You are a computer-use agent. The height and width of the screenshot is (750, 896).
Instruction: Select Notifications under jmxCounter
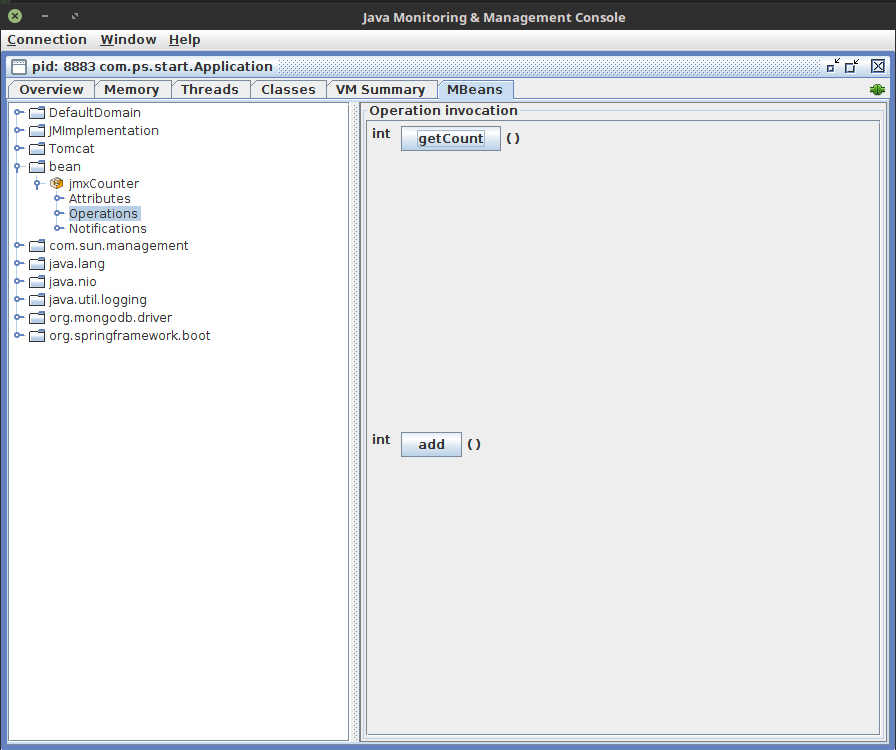(x=107, y=229)
